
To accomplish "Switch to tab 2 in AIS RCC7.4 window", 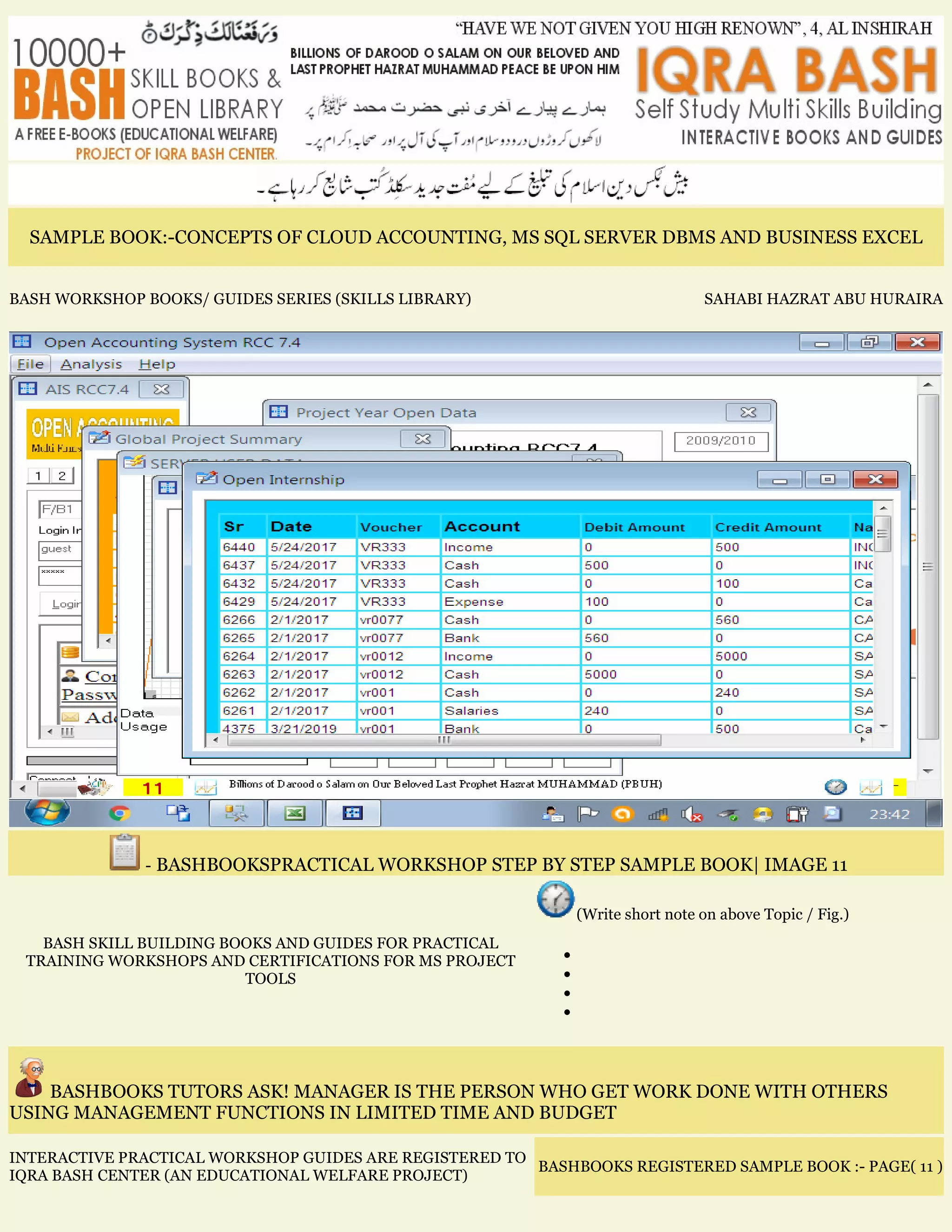I will pyautogui.click(x=62, y=476).
